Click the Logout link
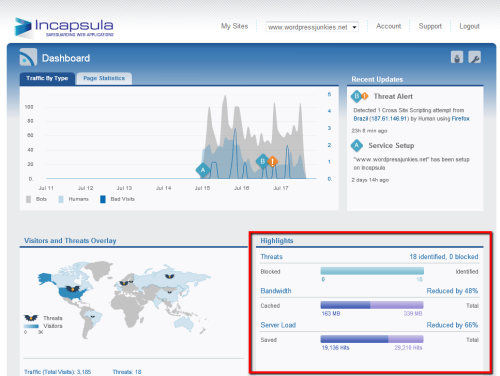Viewport: 500px width, 376px height. click(x=469, y=26)
